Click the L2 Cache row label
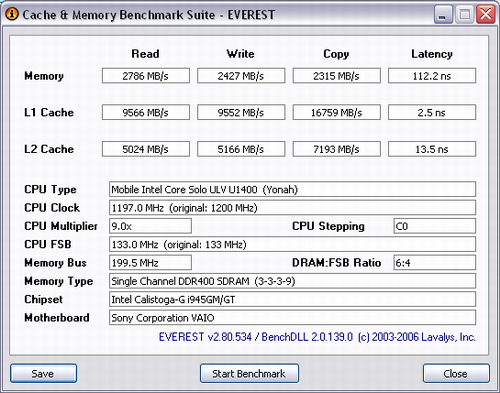 click(49, 149)
